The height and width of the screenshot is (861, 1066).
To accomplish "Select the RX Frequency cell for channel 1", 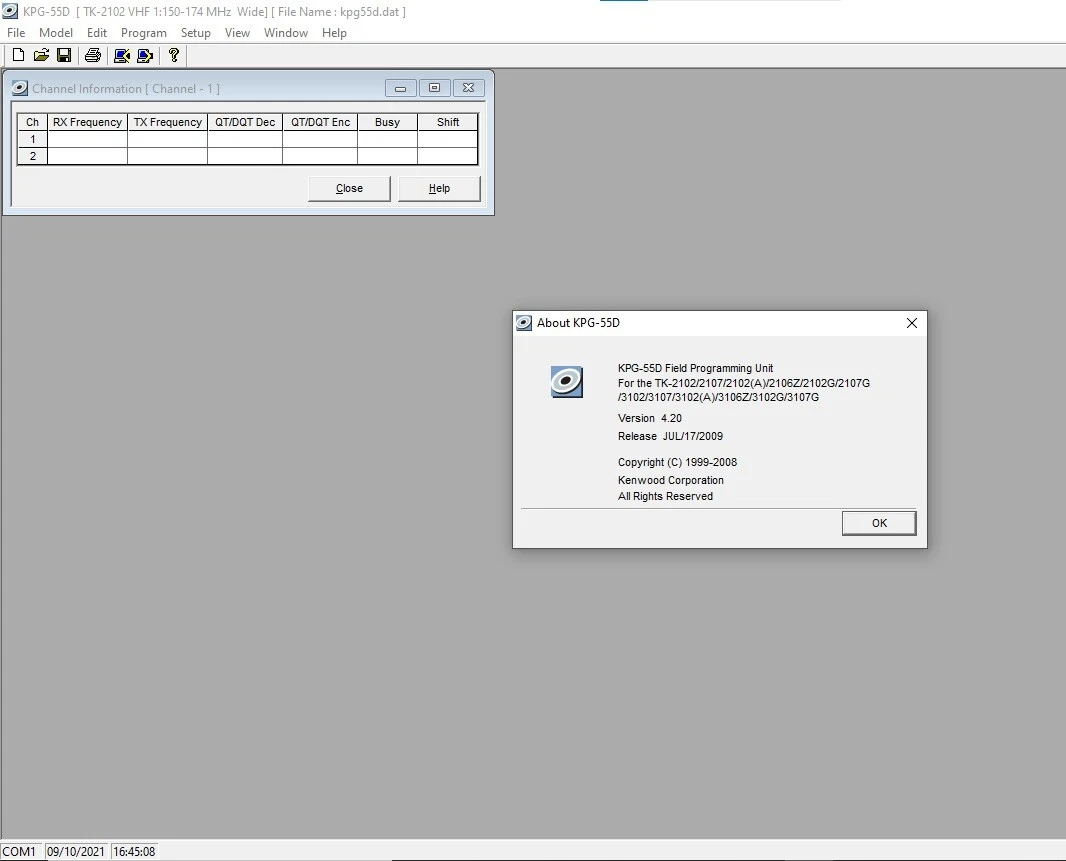I will [x=87, y=139].
